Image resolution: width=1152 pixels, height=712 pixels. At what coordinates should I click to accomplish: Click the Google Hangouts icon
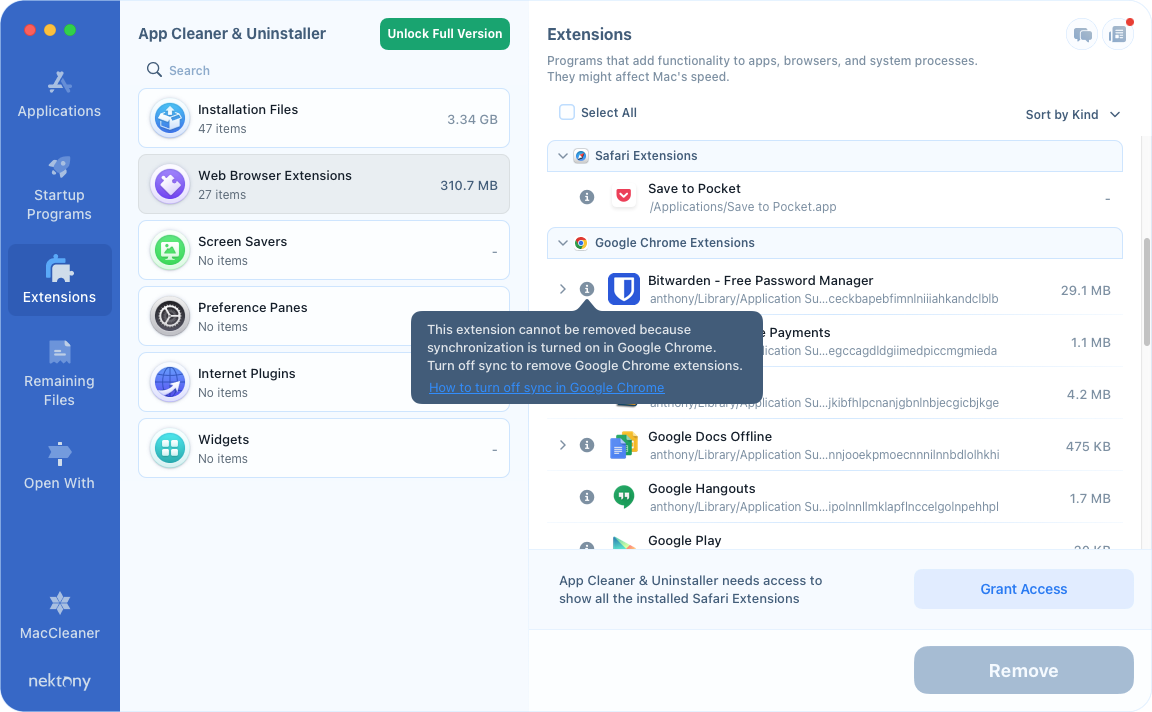tap(624, 497)
